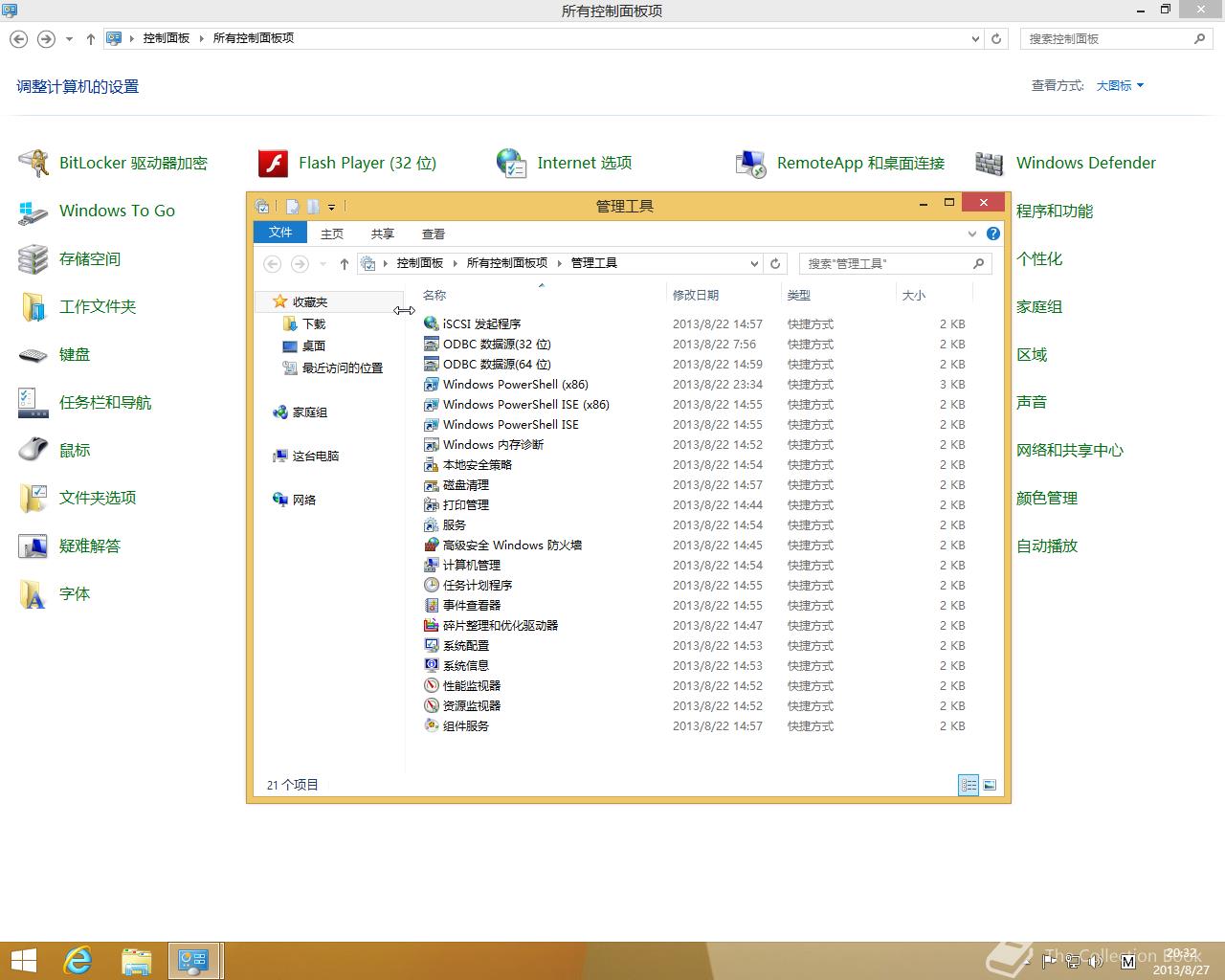The height and width of the screenshot is (980, 1225).
Task: Open 疑难解答 icon
Action: (x=33, y=546)
